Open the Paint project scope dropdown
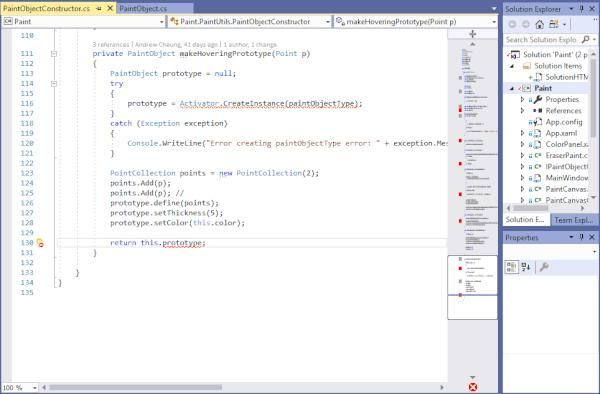 (161, 22)
